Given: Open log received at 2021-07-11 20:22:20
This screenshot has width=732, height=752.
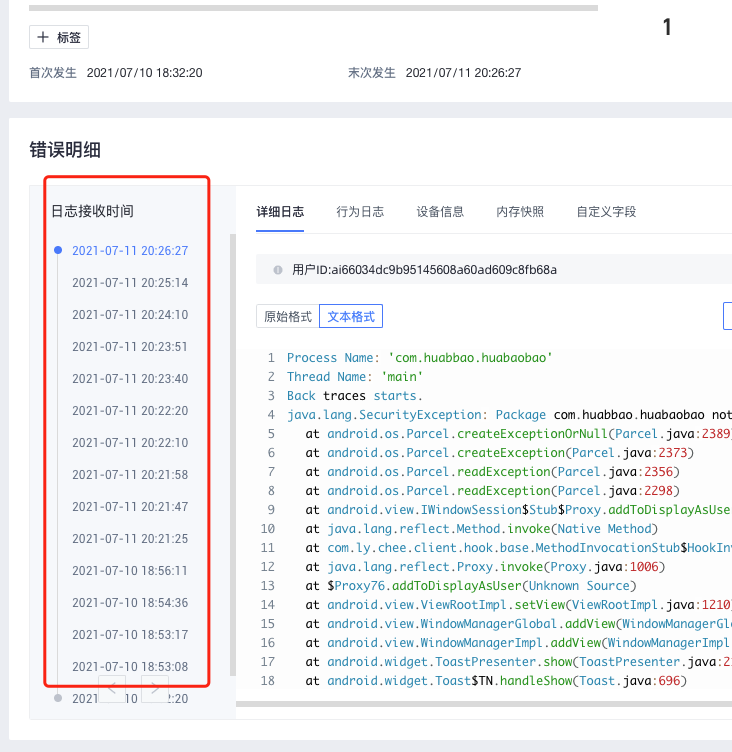Looking at the screenshot, I should [130, 411].
